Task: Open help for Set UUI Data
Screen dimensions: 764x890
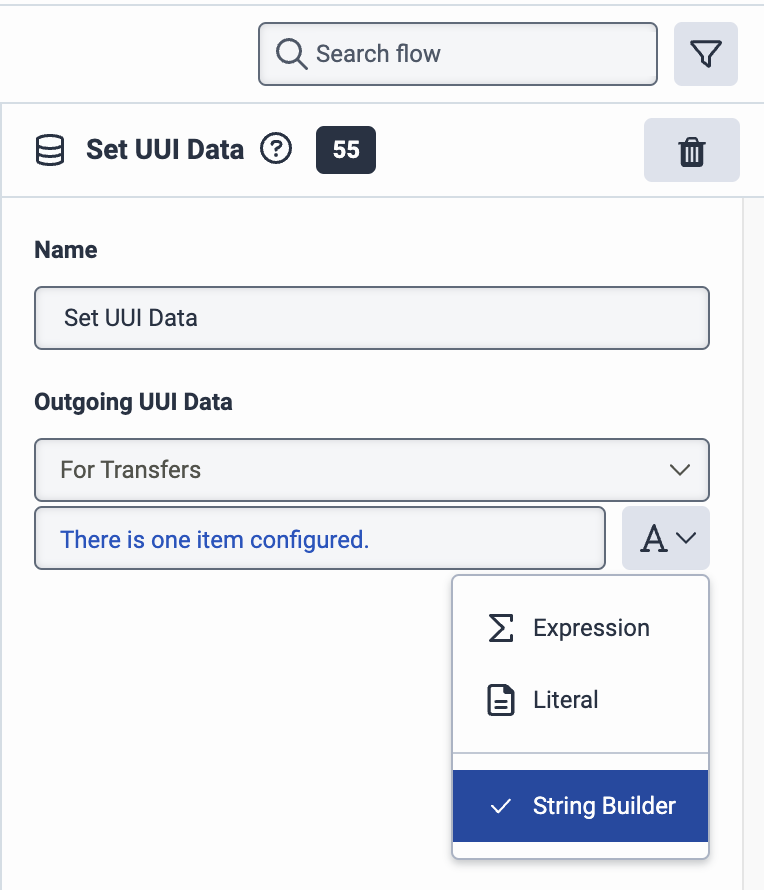Action: click(276, 150)
